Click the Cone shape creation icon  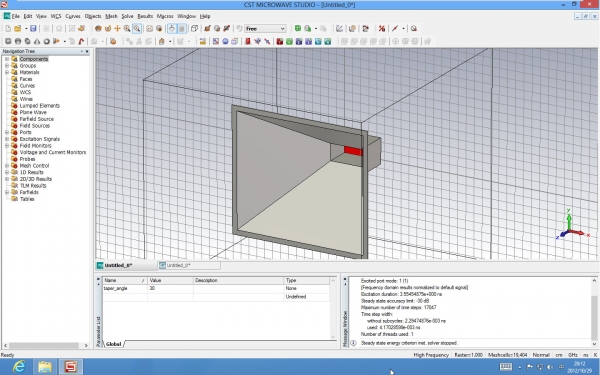click(x=37, y=41)
